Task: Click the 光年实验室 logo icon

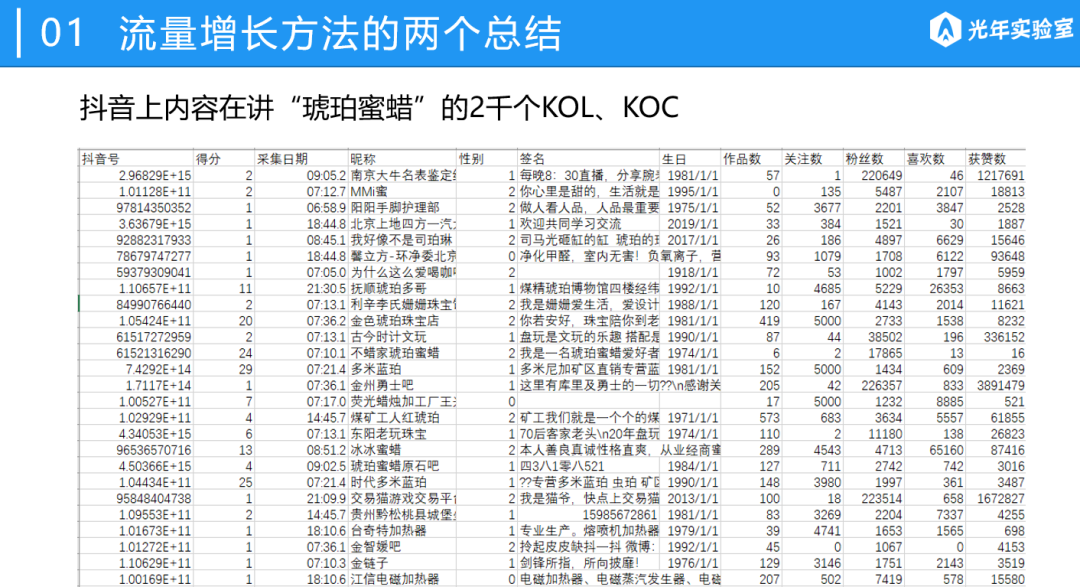Action: click(x=945, y=31)
